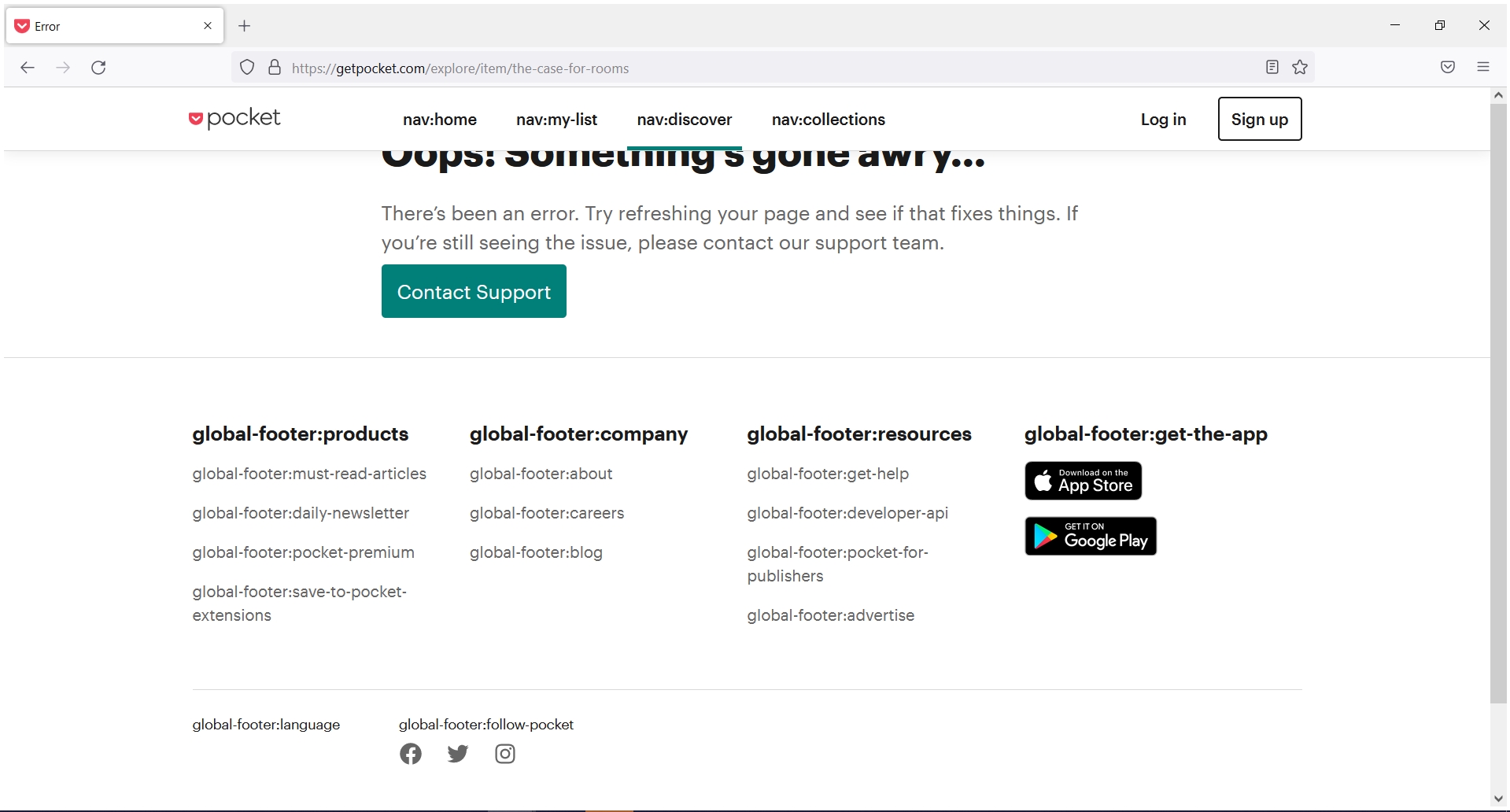
Task: Open site information via the lock icon
Action: pyautogui.click(x=274, y=68)
